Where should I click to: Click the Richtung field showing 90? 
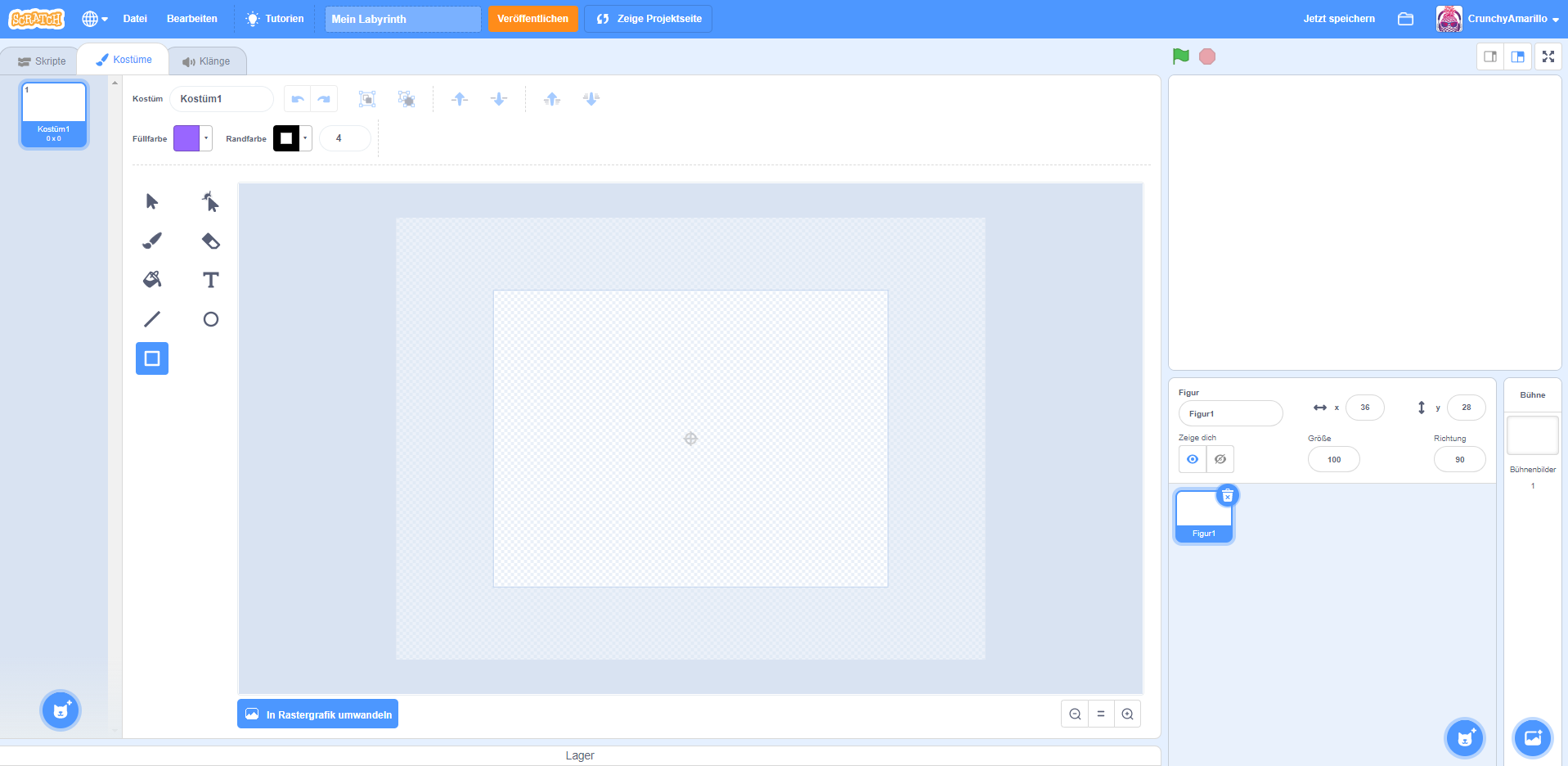pyautogui.click(x=1459, y=459)
